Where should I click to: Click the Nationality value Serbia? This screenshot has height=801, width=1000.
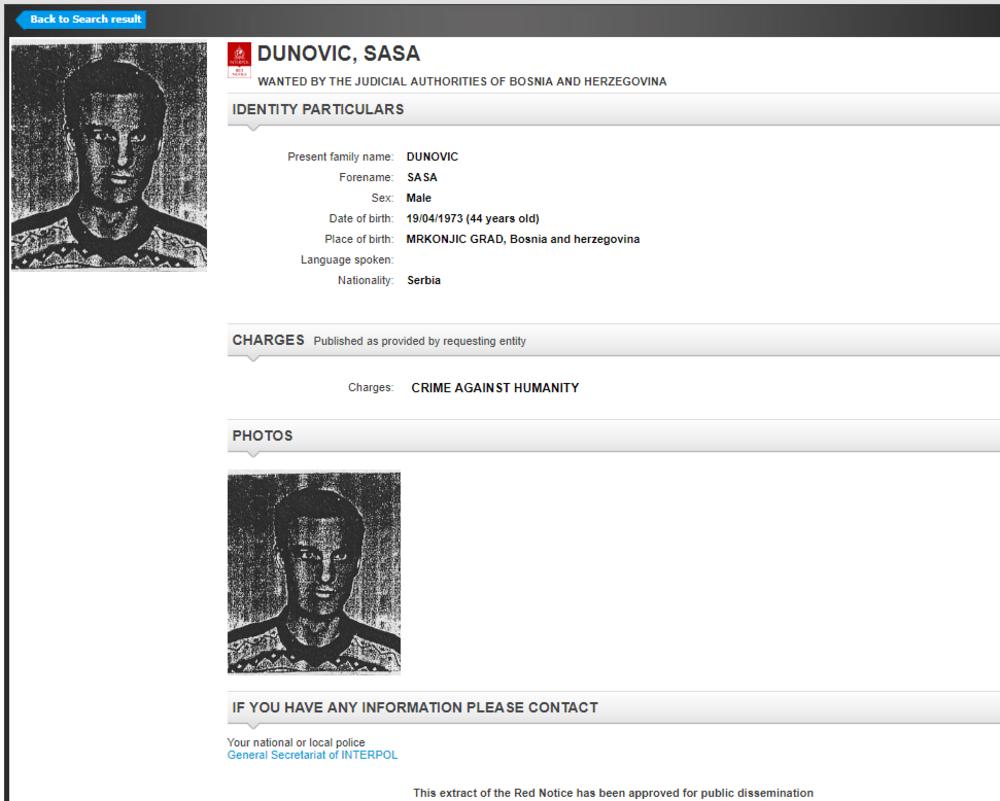tap(424, 281)
